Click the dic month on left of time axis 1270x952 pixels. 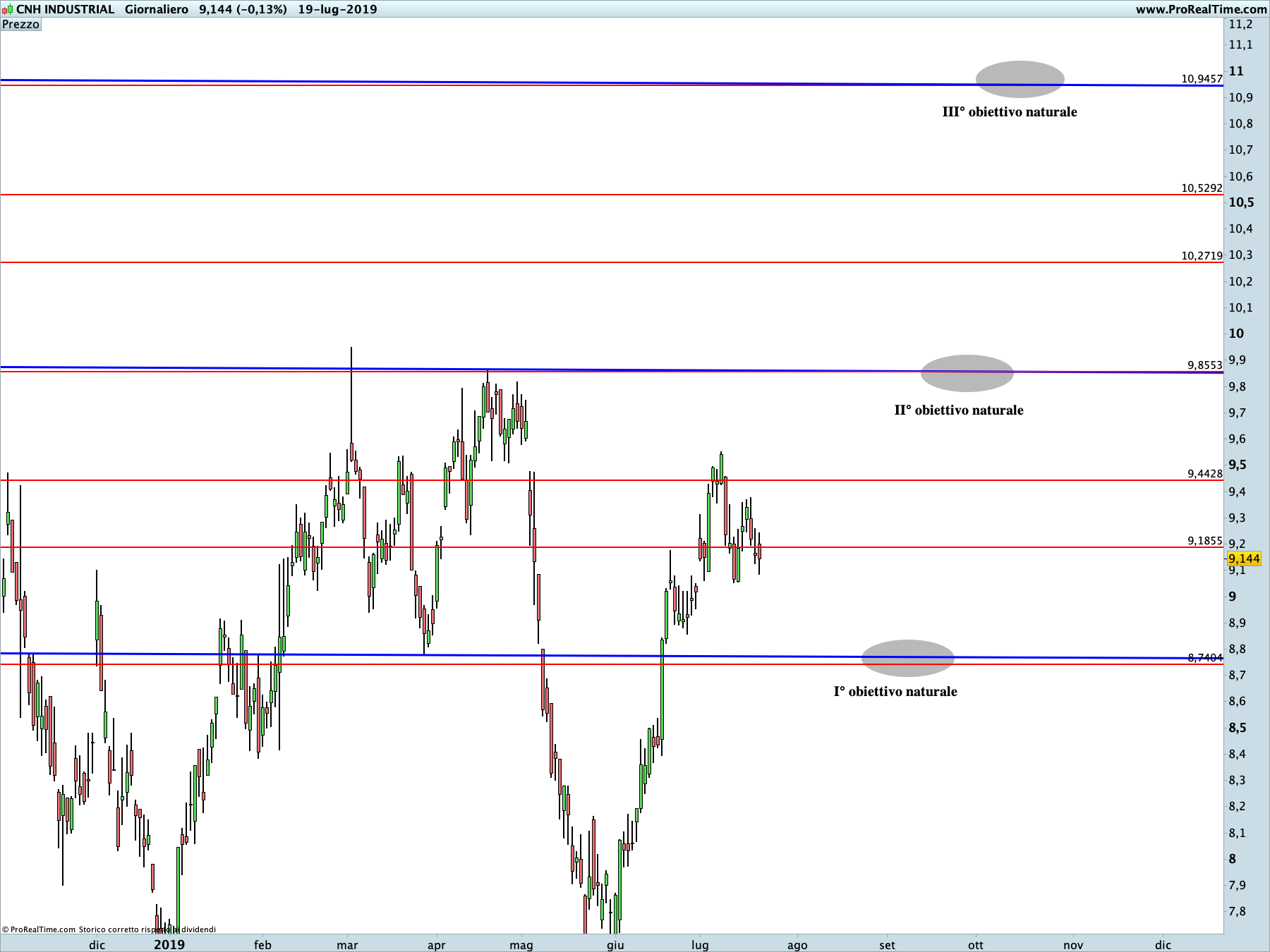tap(97, 945)
